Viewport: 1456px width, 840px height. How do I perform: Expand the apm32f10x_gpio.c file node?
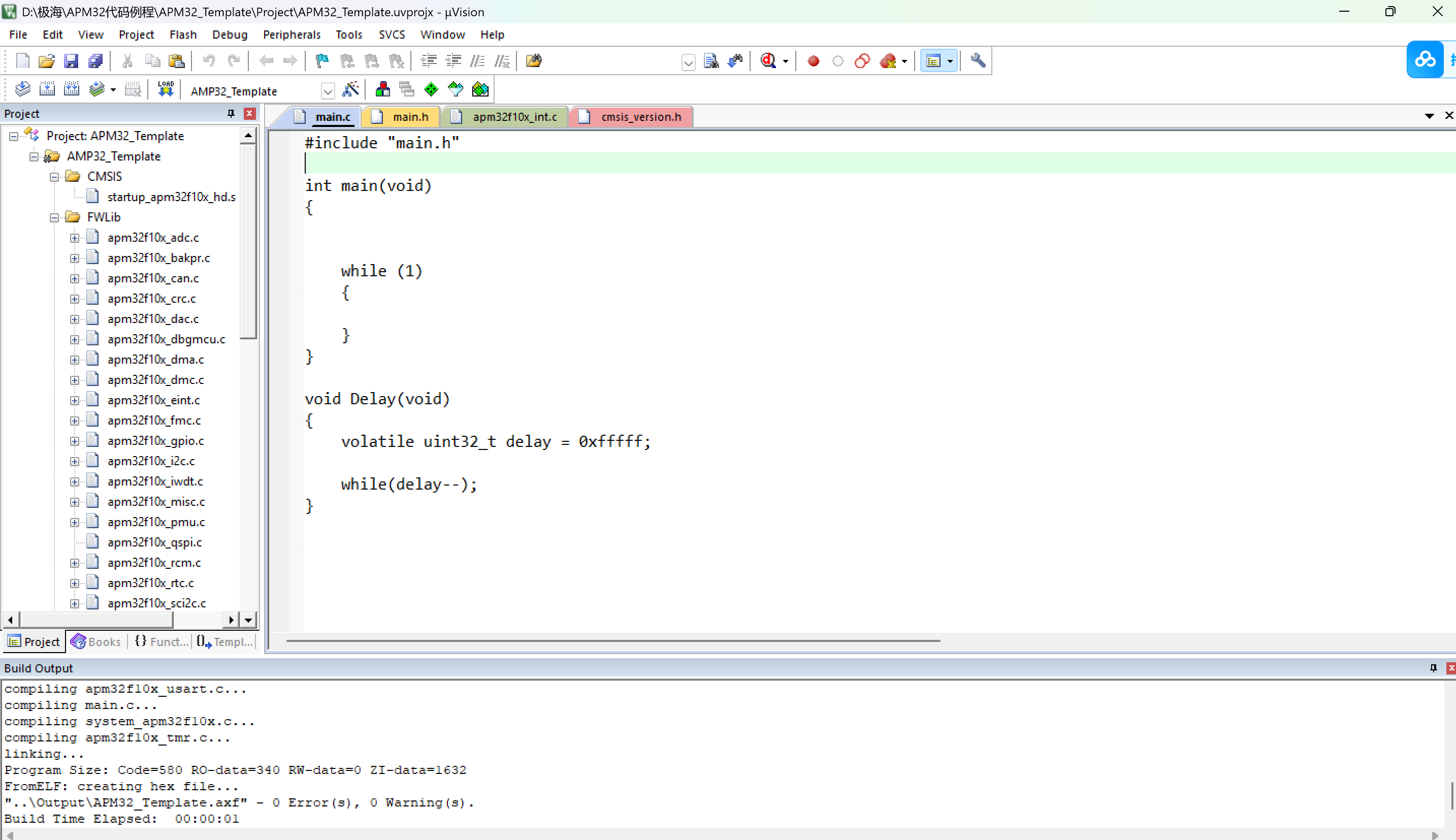[75, 441]
